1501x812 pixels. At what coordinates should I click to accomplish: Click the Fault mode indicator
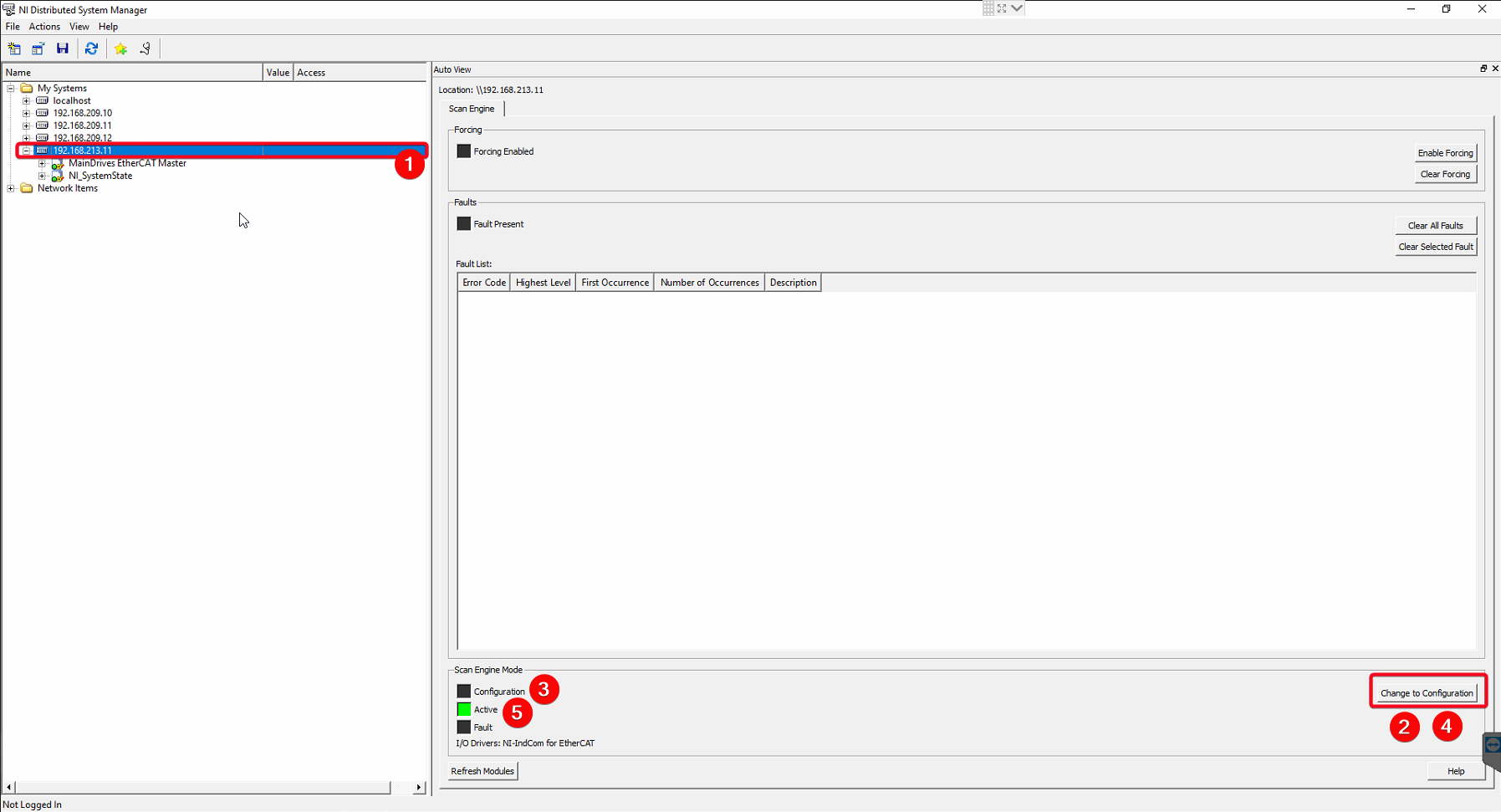(x=464, y=728)
